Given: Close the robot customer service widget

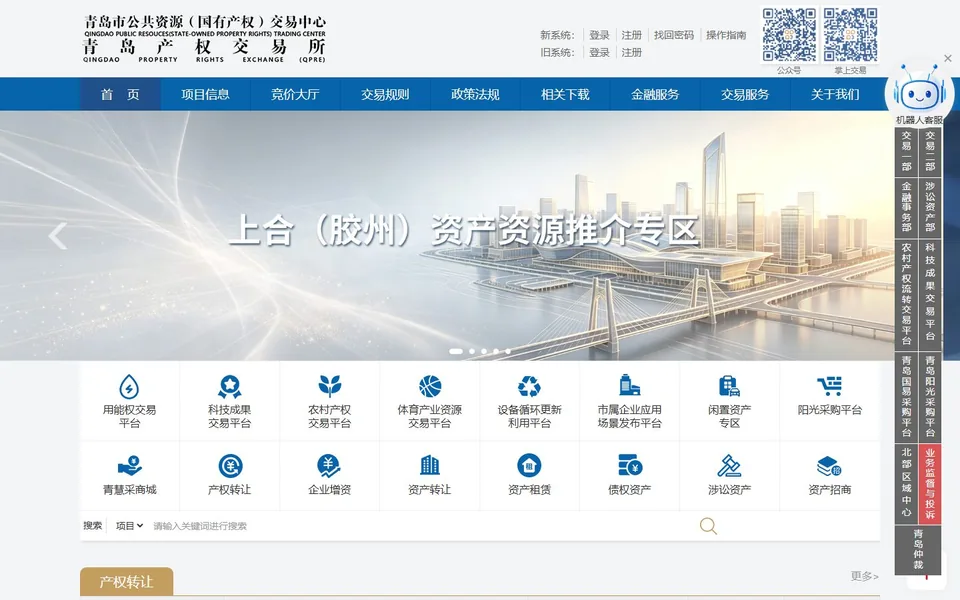Looking at the screenshot, I should [x=948, y=59].
